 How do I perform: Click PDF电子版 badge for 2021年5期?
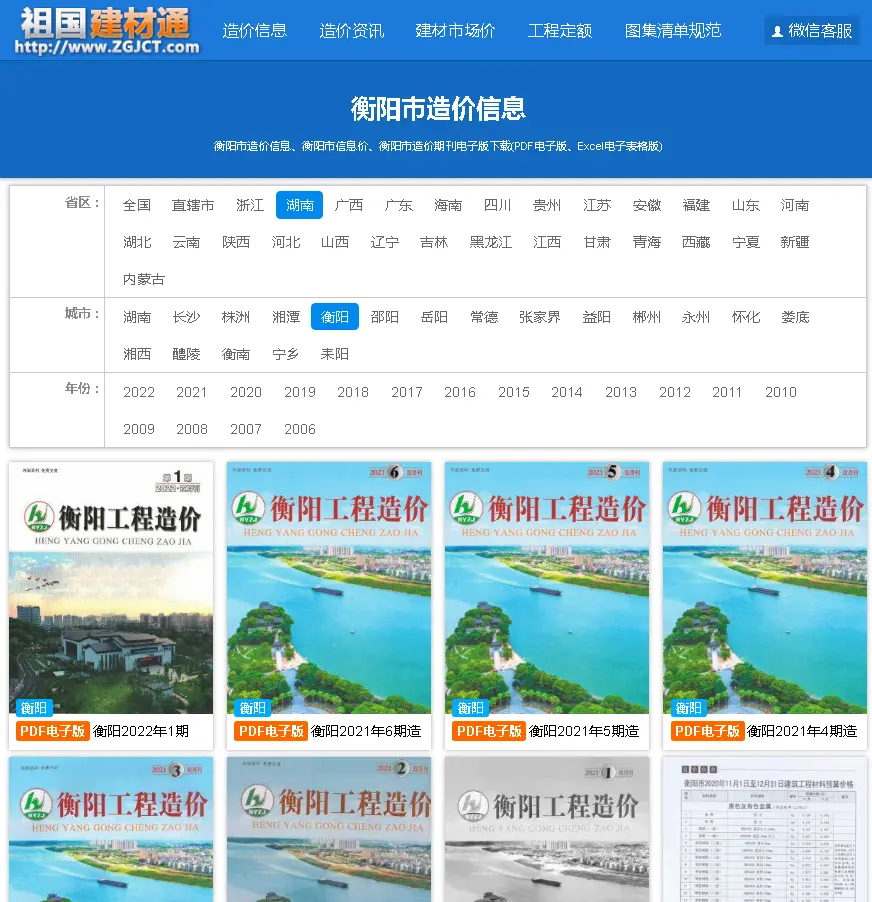point(489,731)
